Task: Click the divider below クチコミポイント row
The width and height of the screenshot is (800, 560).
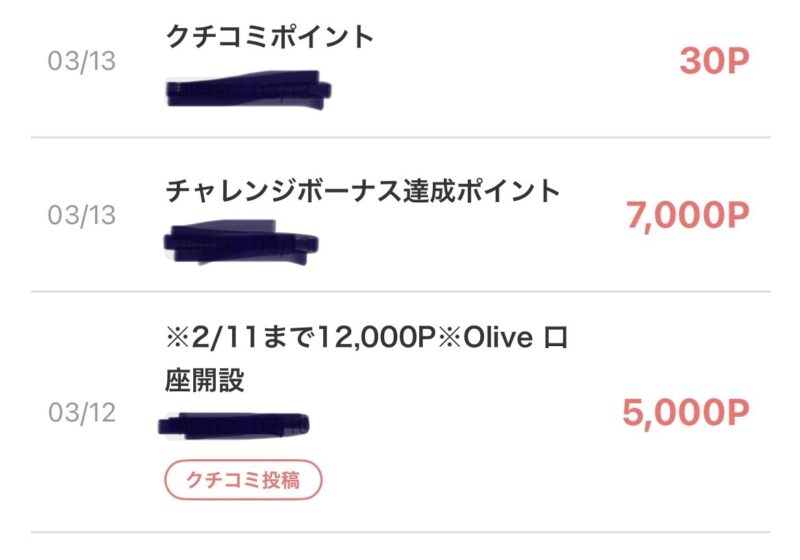Action: 400,137
